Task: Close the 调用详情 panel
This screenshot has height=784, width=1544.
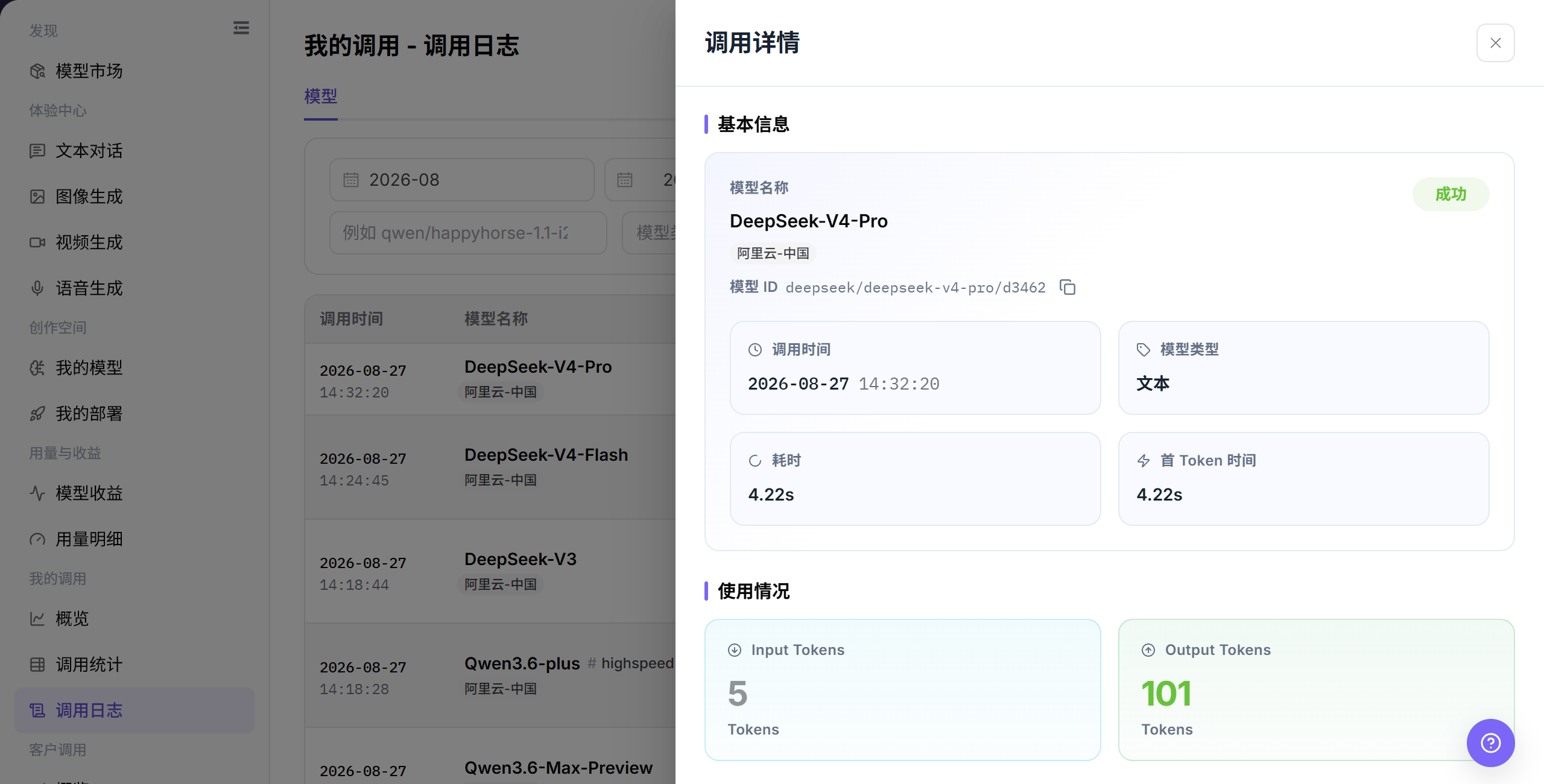Action: pos(1495,43)
